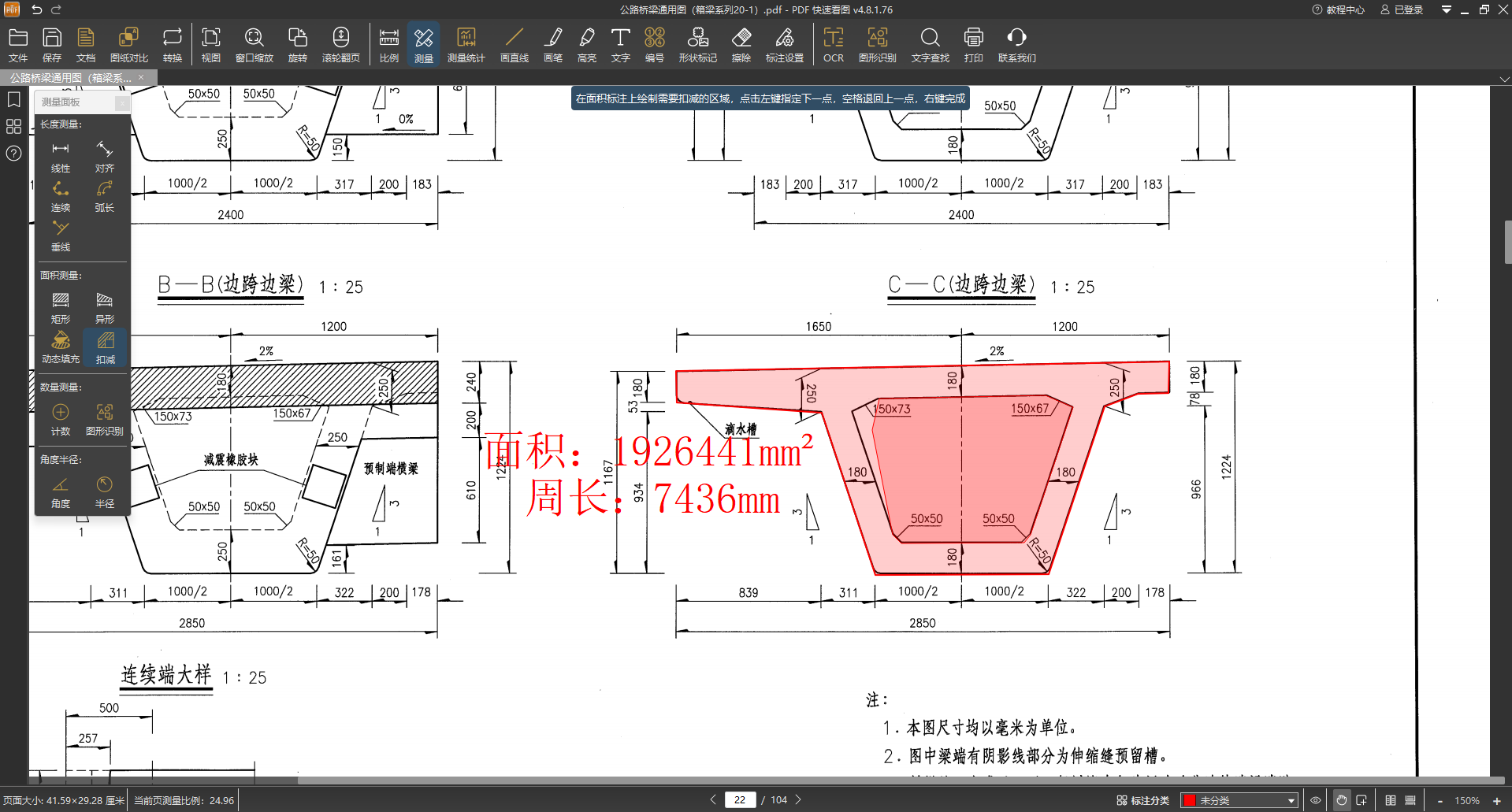The height and width of the screenshot is (812, 1512).
Task: Open the 未分类 annotation category dropdown
Action: pos(1239,800)
